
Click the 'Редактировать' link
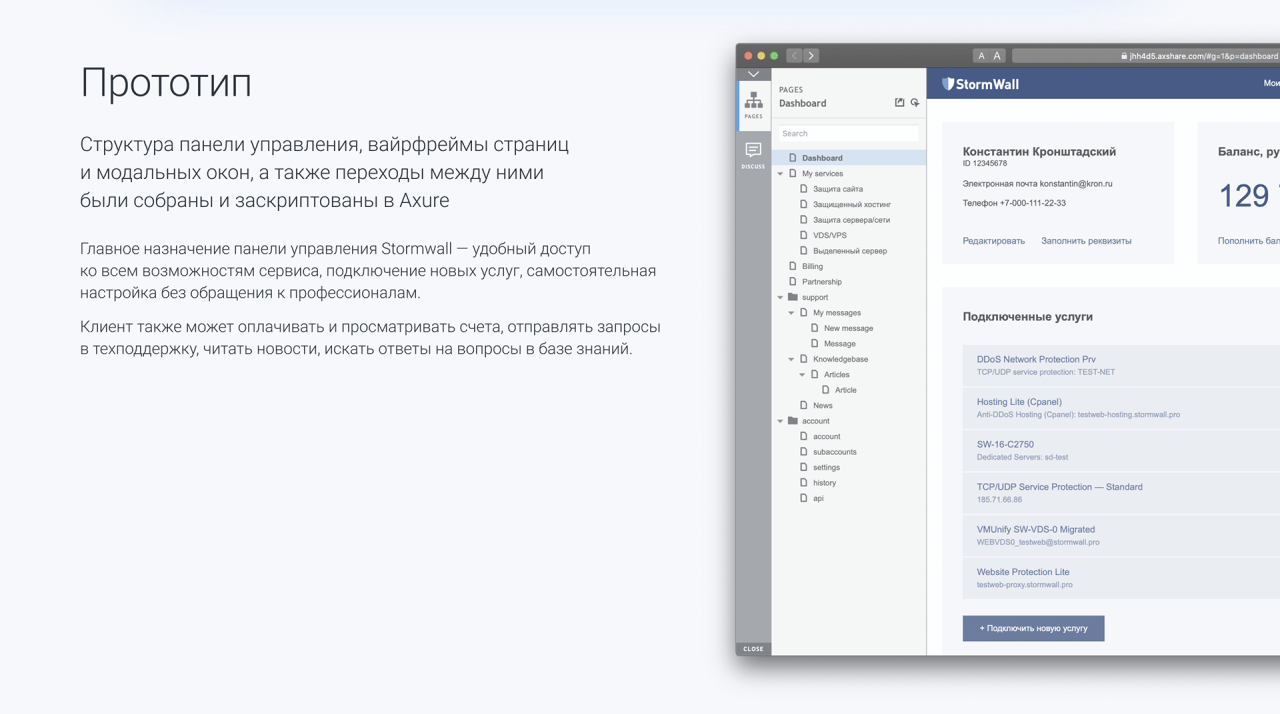(993, 241)
